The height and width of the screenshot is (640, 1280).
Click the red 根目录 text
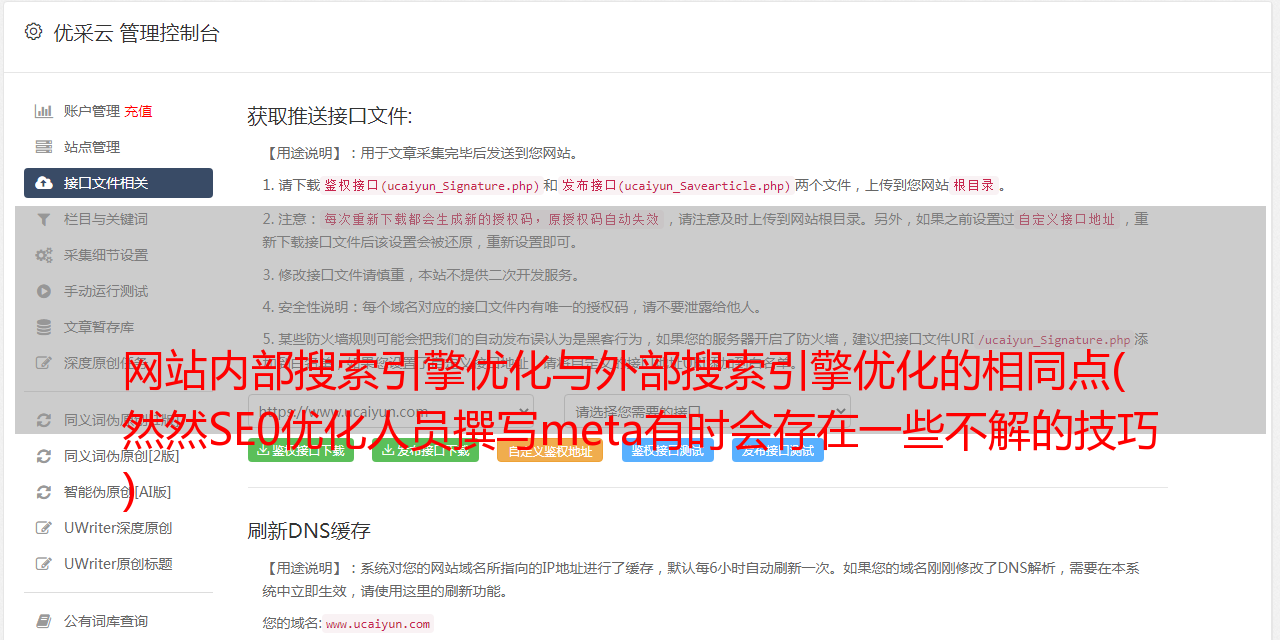974,186
